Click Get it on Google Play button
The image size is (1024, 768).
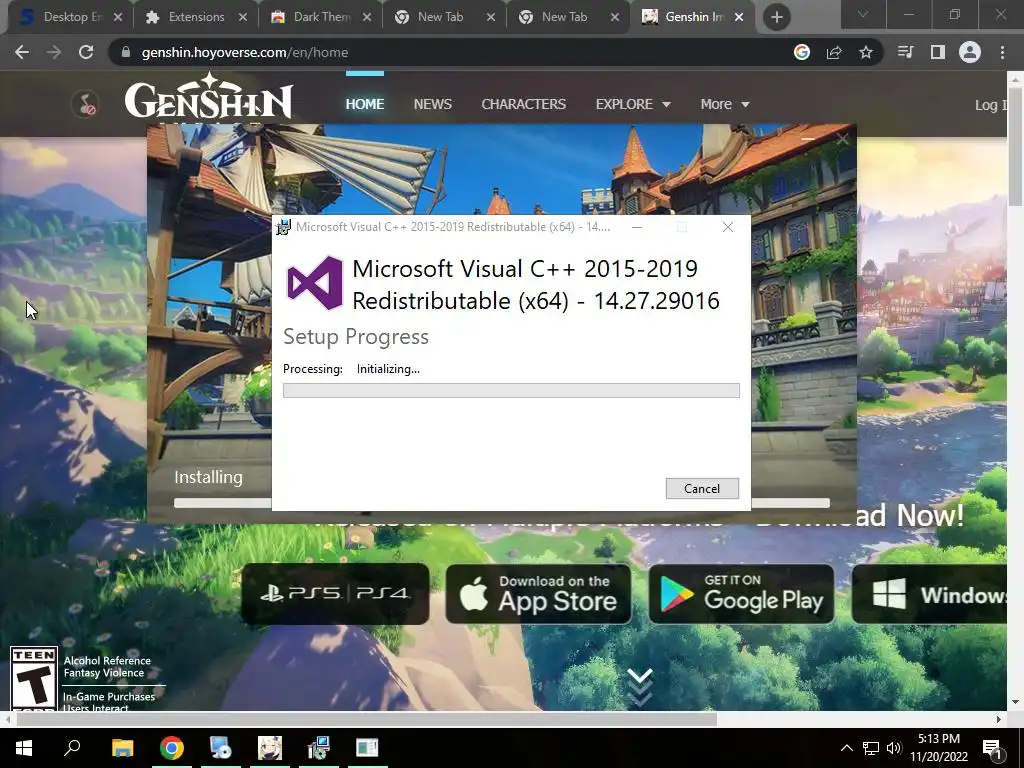pos(741,594)
